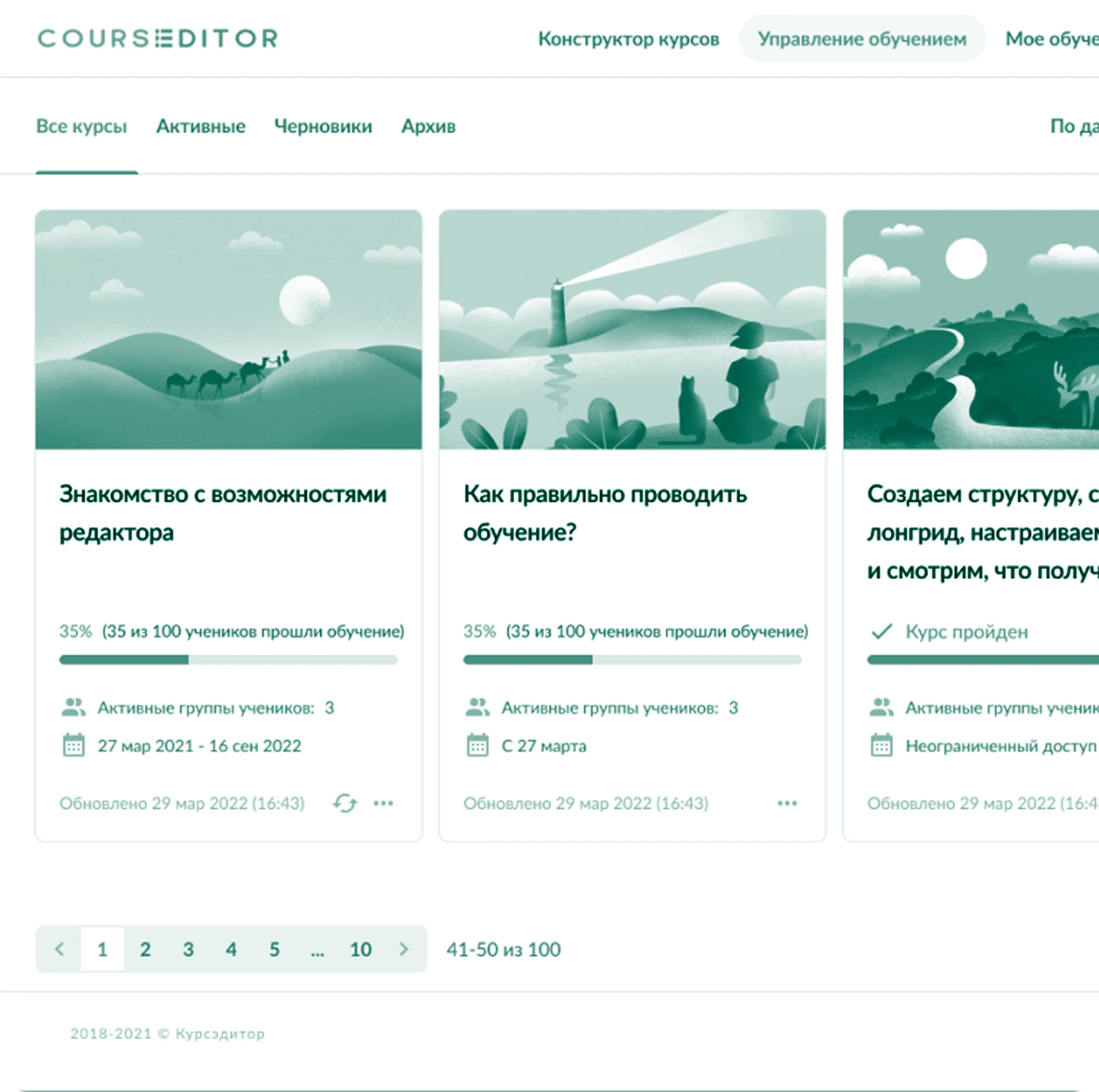Go to previous page with left arrow
1099x1092 pixels.
pyautogui.click(x=59, y=949)
